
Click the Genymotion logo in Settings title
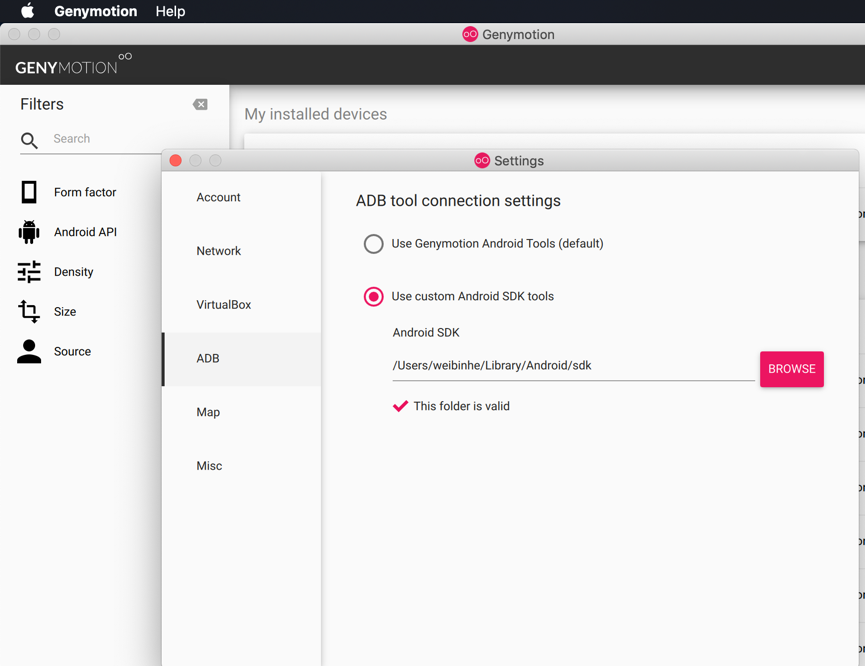pos(482,161)
